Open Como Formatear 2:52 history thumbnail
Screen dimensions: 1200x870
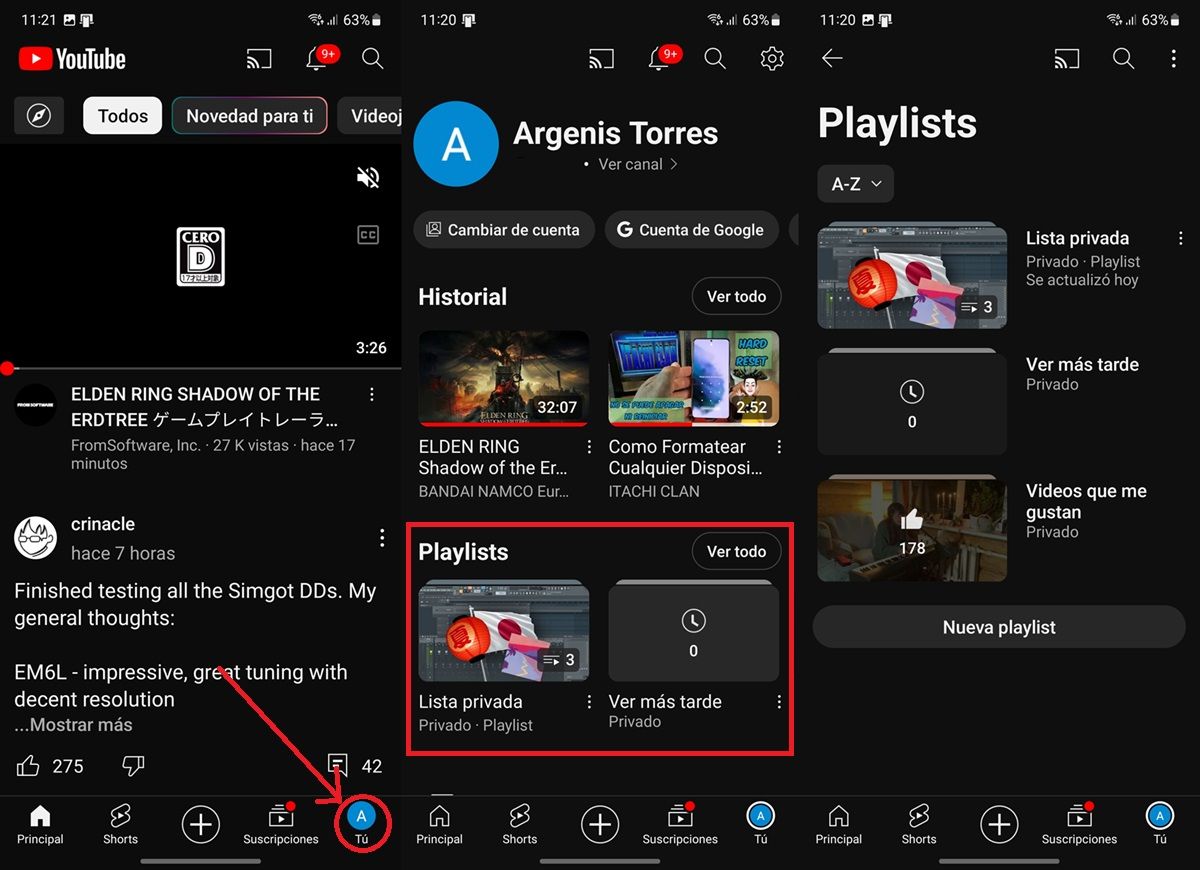693,378
